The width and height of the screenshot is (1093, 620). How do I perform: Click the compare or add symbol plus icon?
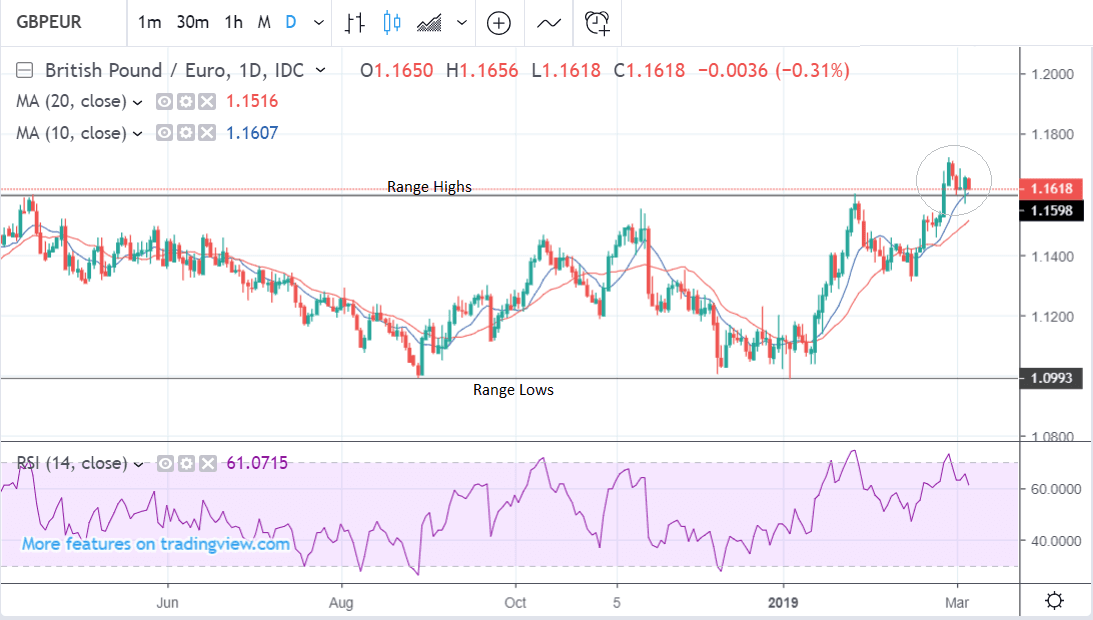point(498,22)
